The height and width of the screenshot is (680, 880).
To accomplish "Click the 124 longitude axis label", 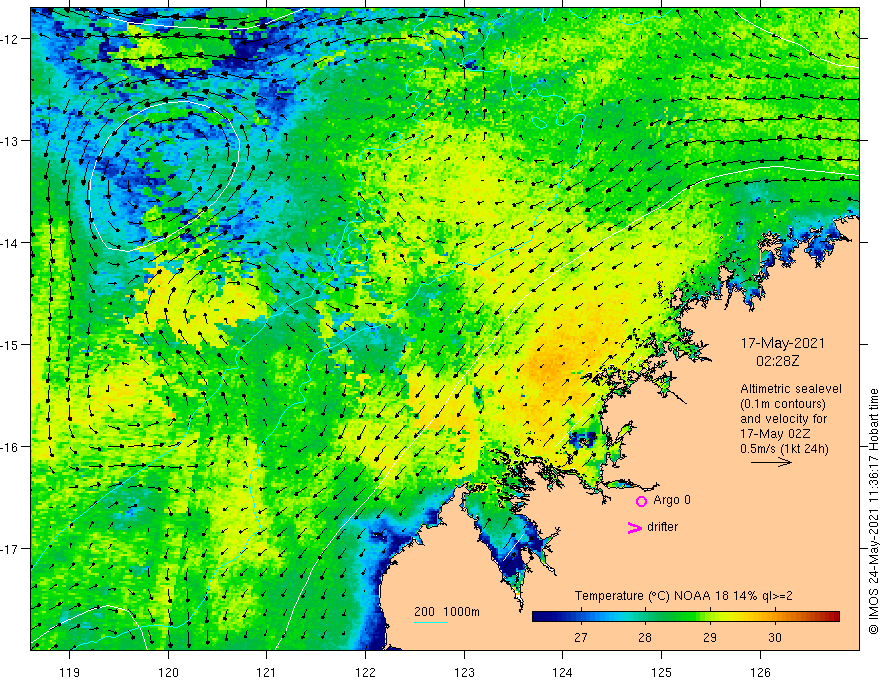I will click(563, 672).
